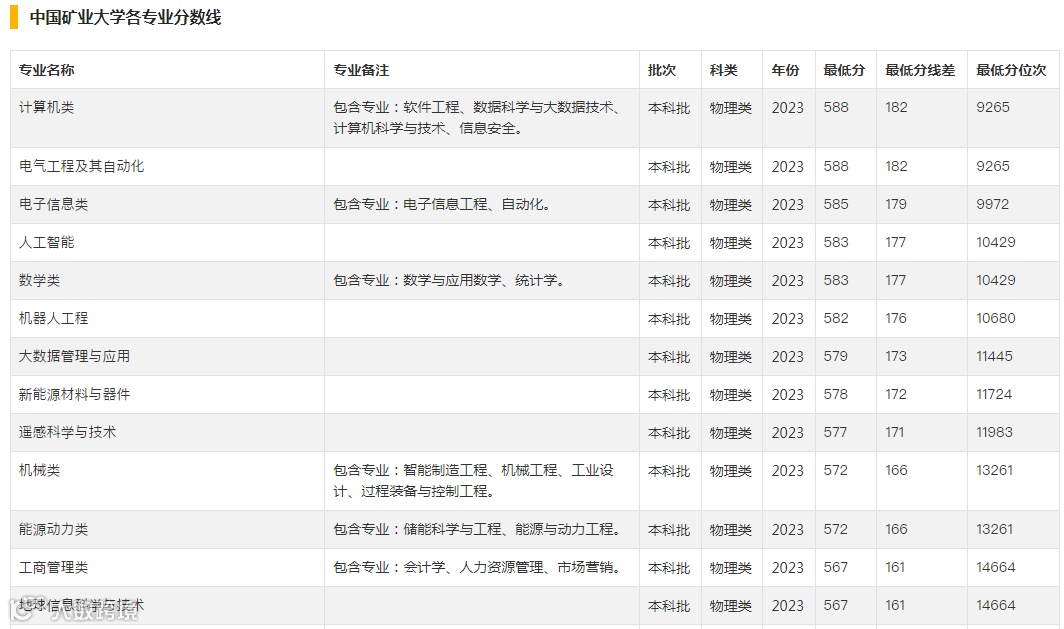Click 2023 in the 数学类 row
The height and width of the screenshot is (629, 1064).
point(788,280)
